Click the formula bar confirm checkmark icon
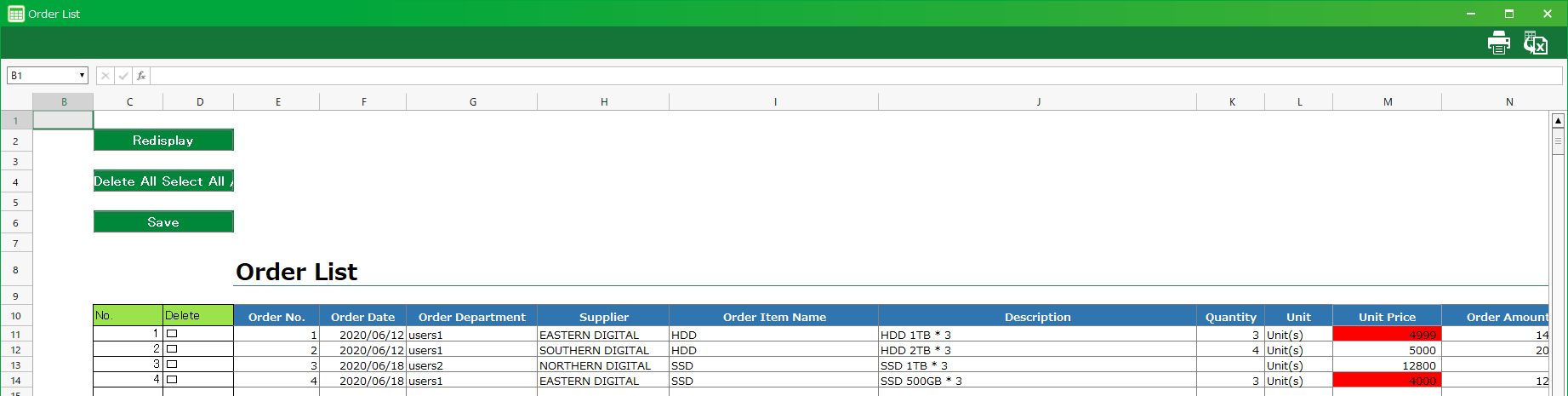 click(123, 76)
